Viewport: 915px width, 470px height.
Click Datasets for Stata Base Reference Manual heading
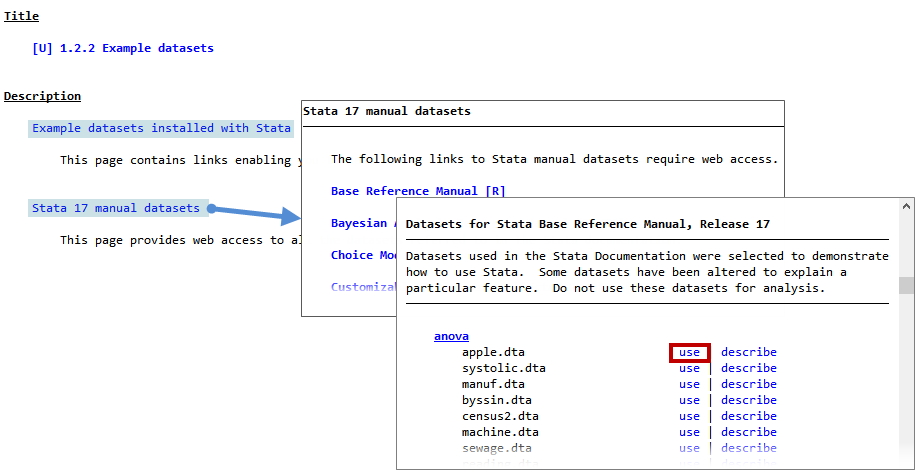588,224
